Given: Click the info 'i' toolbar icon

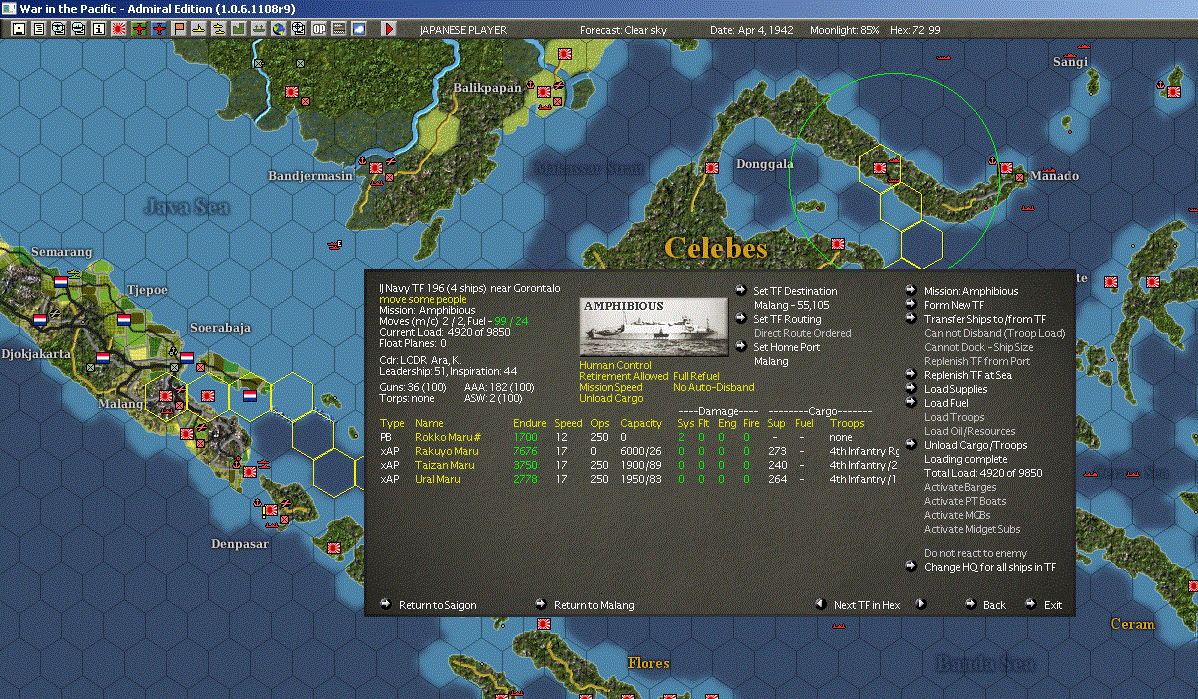Looking at the screenshot, I should click(x=99, y=29).
